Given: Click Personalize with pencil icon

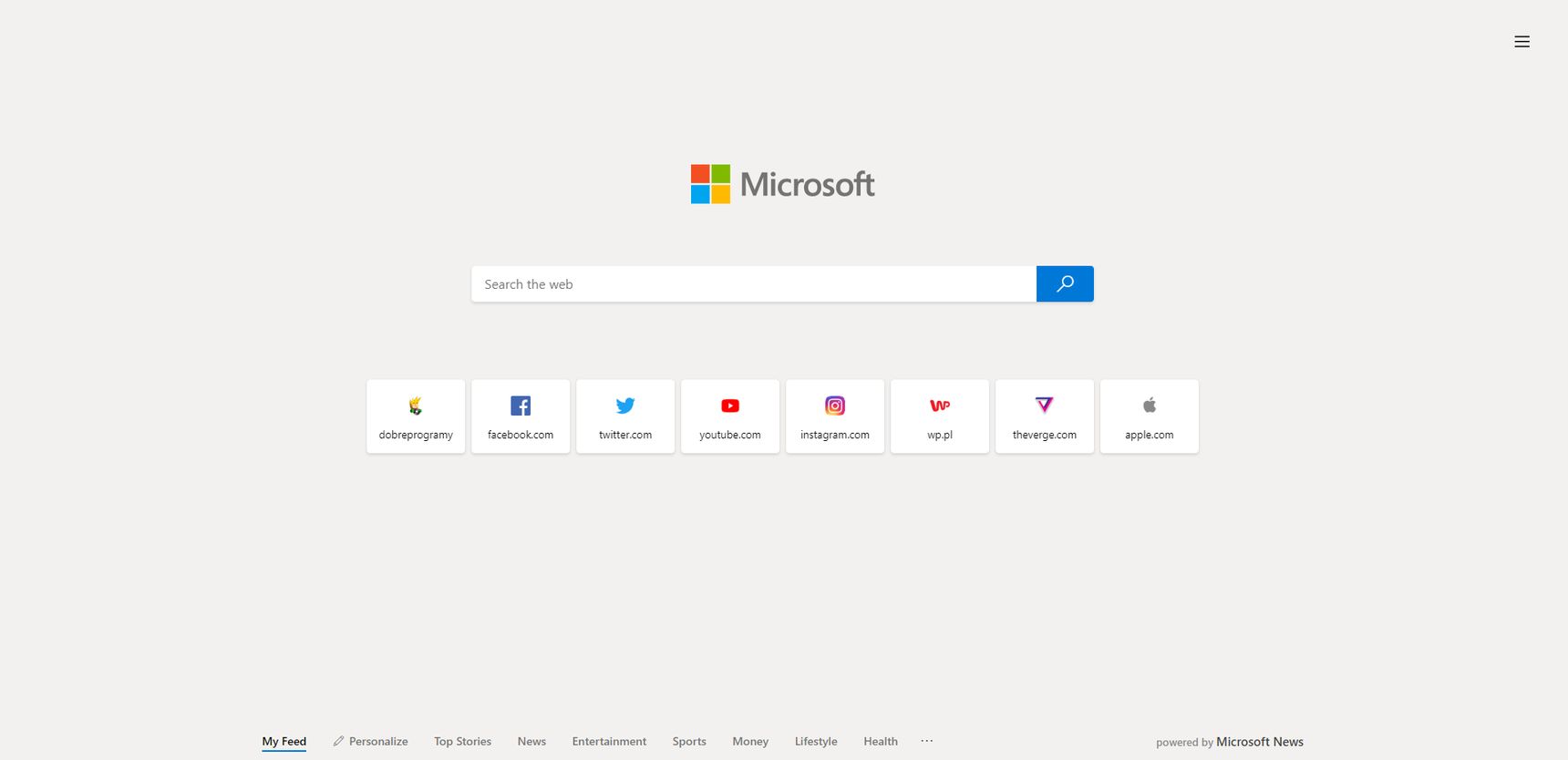Looking at the screenshot, I should 370,741.
